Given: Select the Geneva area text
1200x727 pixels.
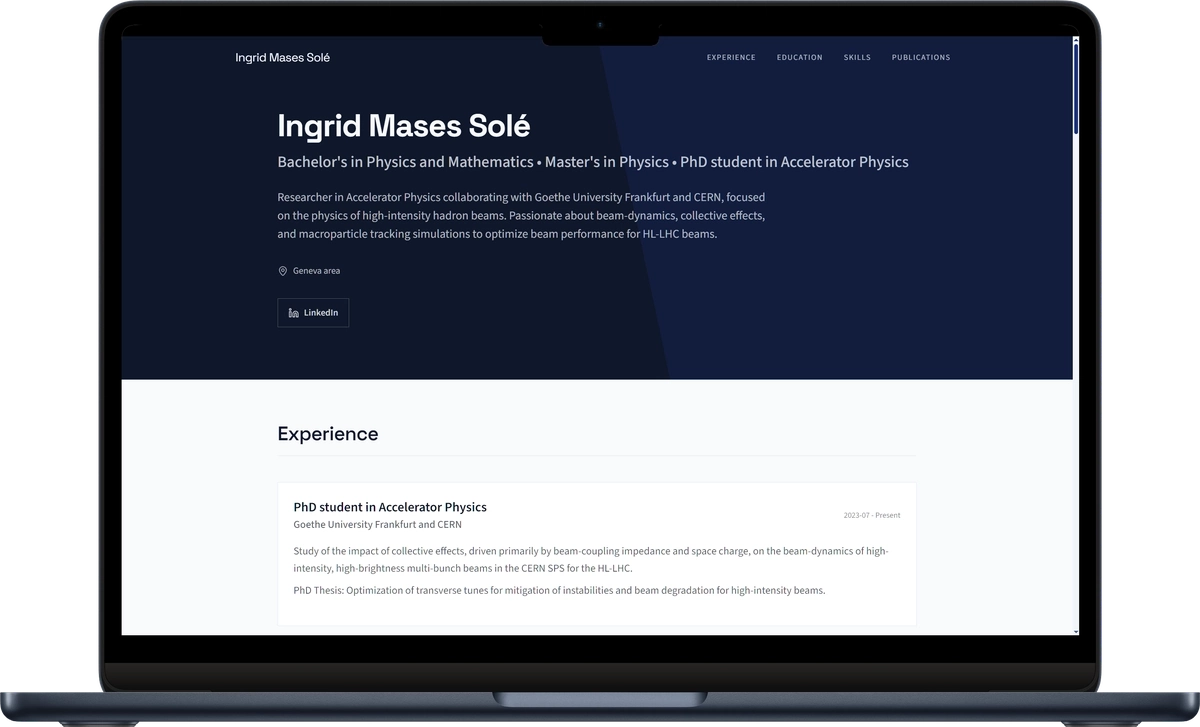Looking at the screenshot, I should pos(316,271).
